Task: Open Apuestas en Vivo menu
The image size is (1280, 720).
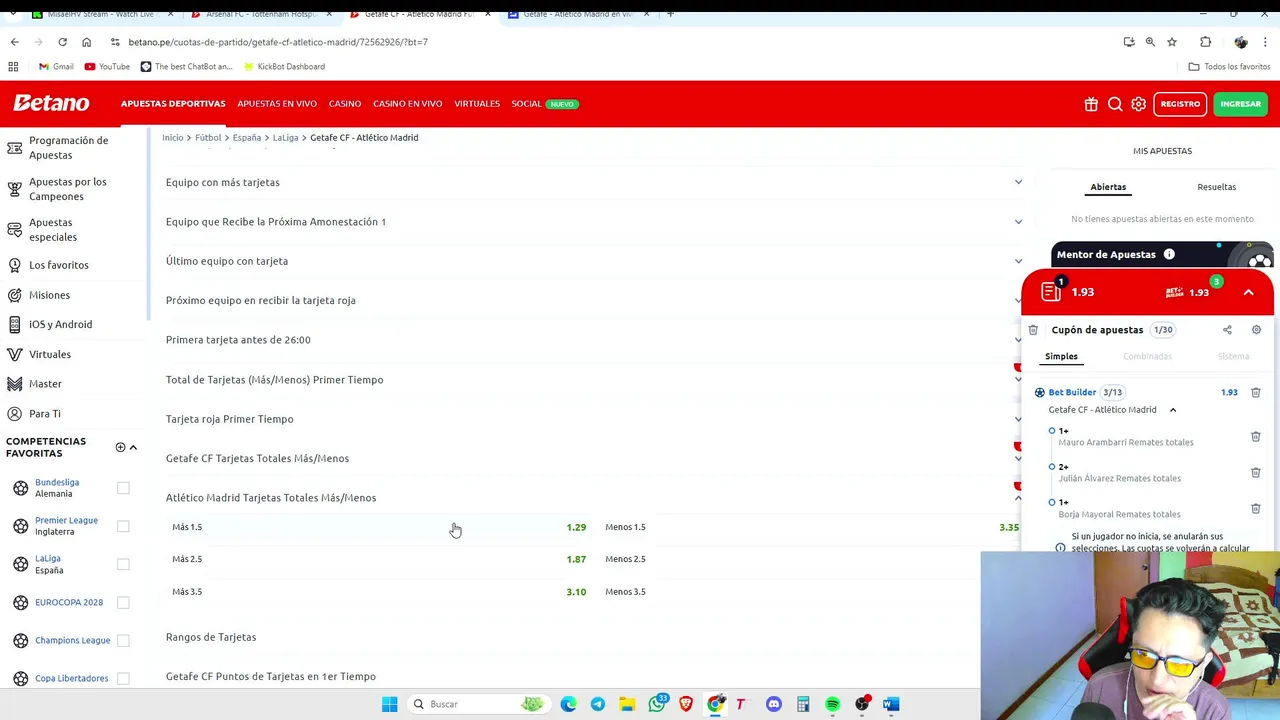Action: click(277, 104)
